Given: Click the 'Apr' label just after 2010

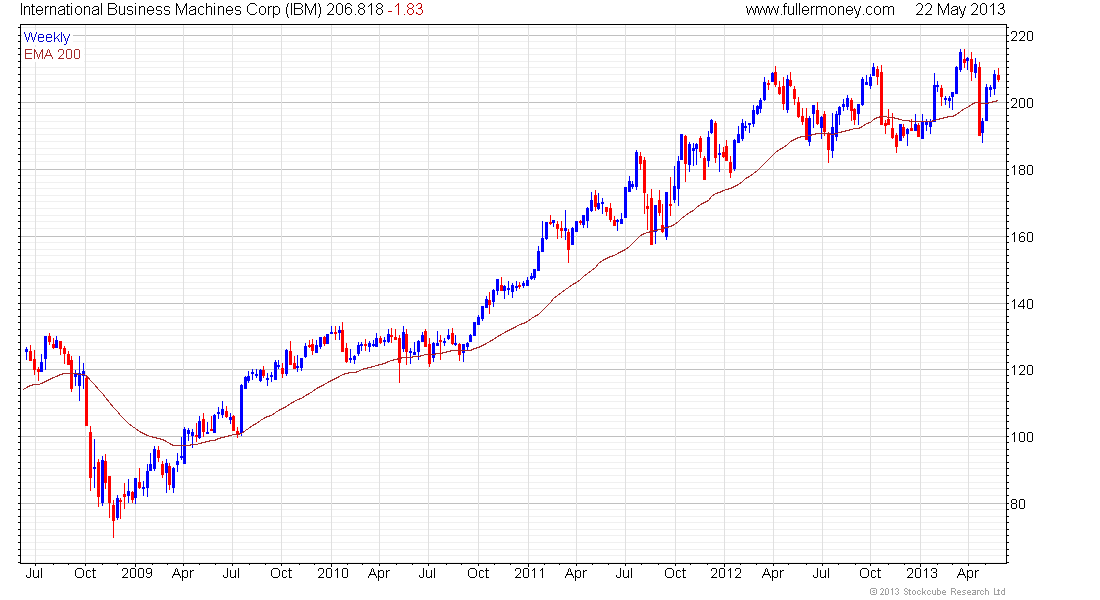Looking at the screenshot, I should 379,573.
